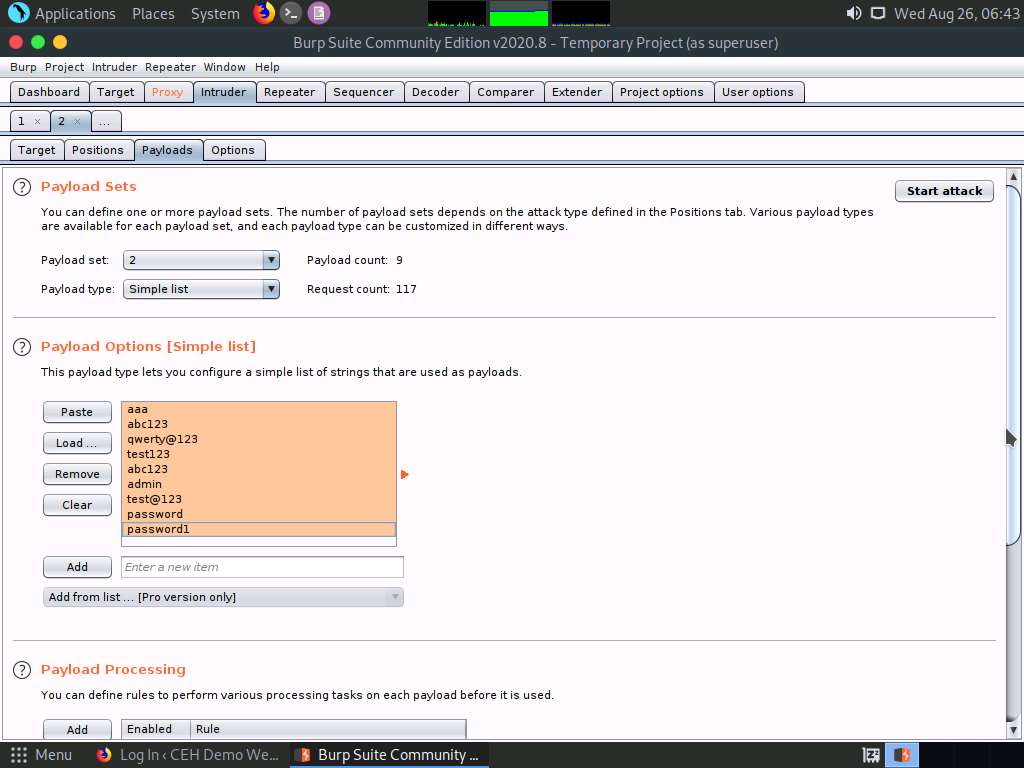Switch to the Repeater tab
This screenshot has width=1024, height=768.
click(x=290, y=91)
